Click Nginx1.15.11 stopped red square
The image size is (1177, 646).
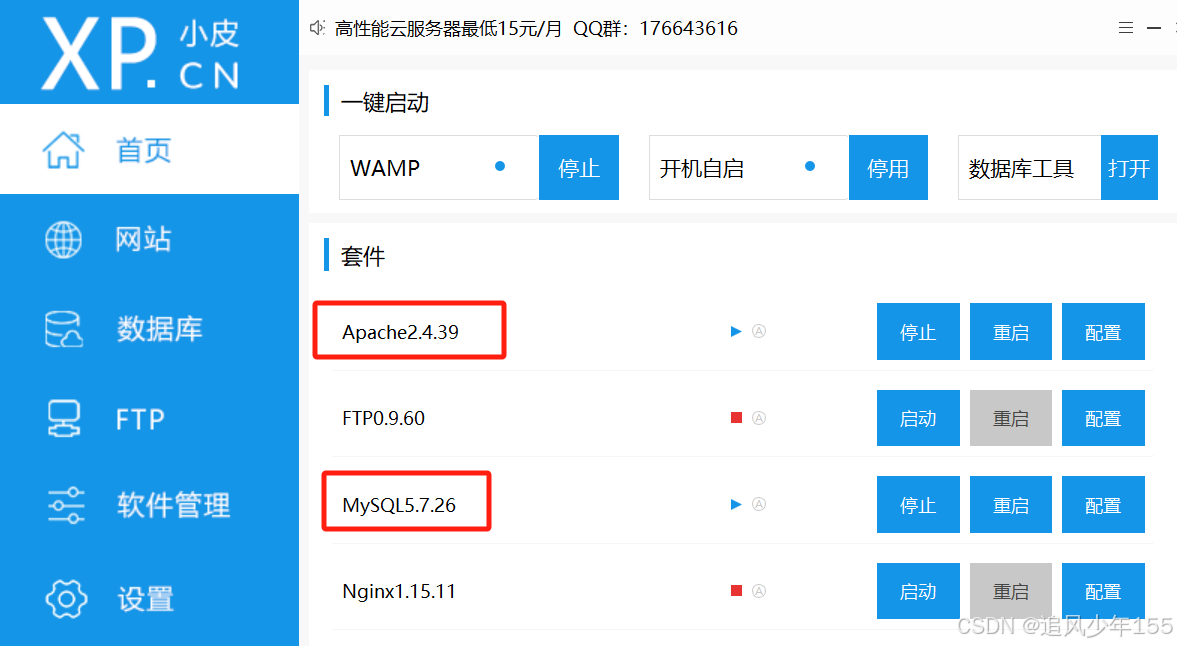tap(736, 591)
